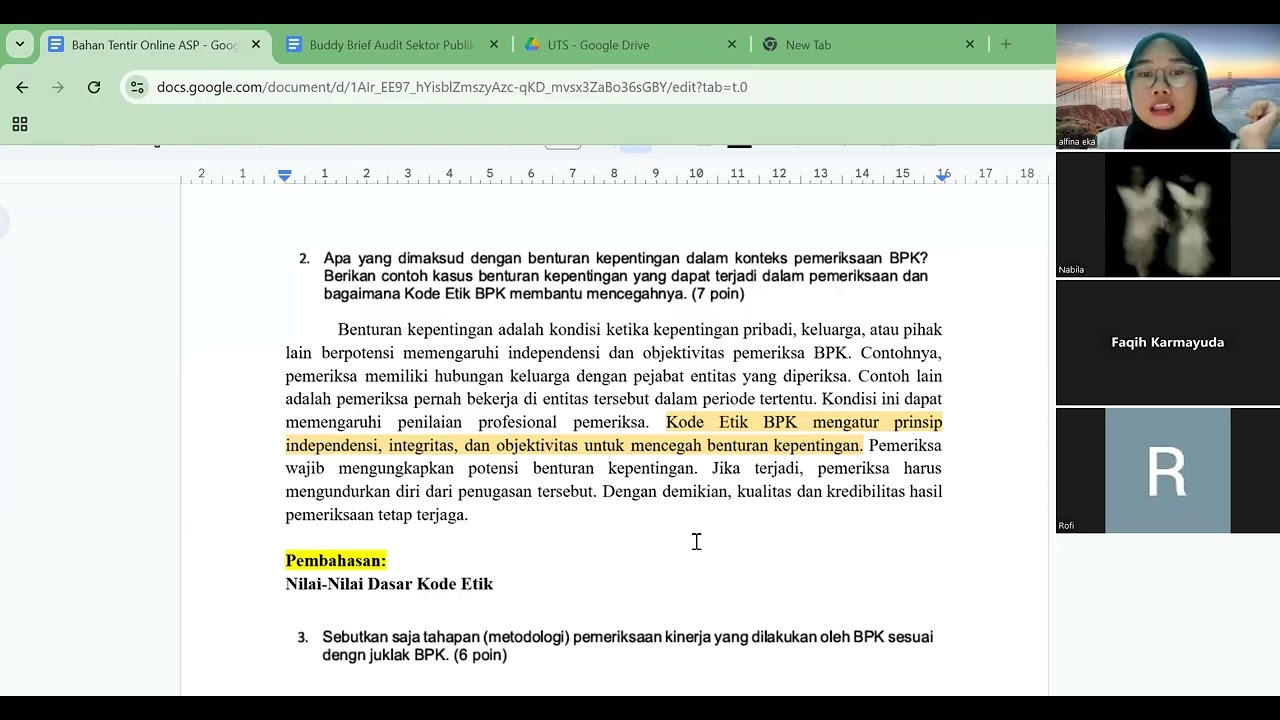Click 'wajib mengungkapkan potensi benturan kepentingan'

(491, 468)
